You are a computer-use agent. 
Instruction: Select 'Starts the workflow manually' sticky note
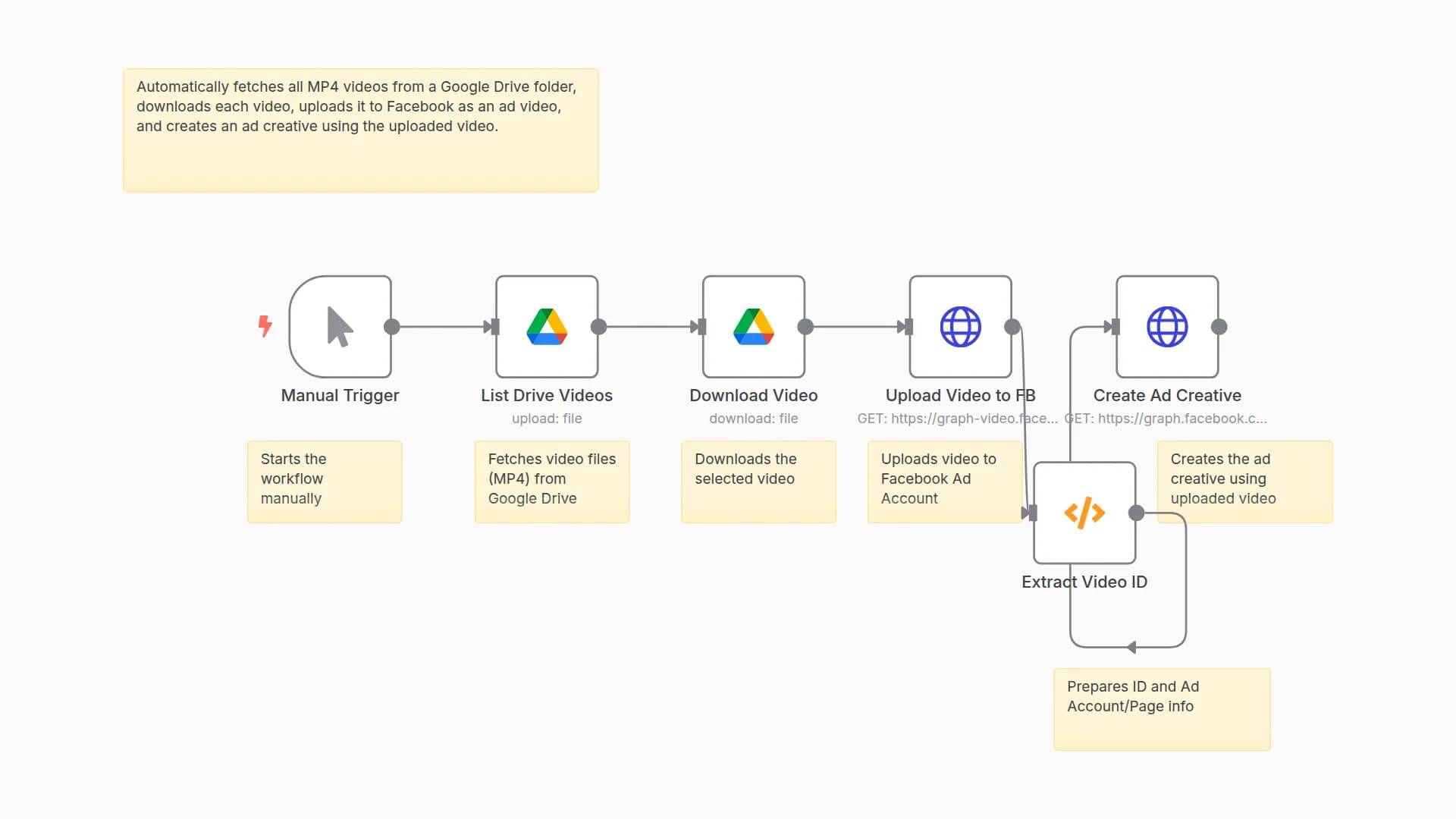(x=325, y=482)
